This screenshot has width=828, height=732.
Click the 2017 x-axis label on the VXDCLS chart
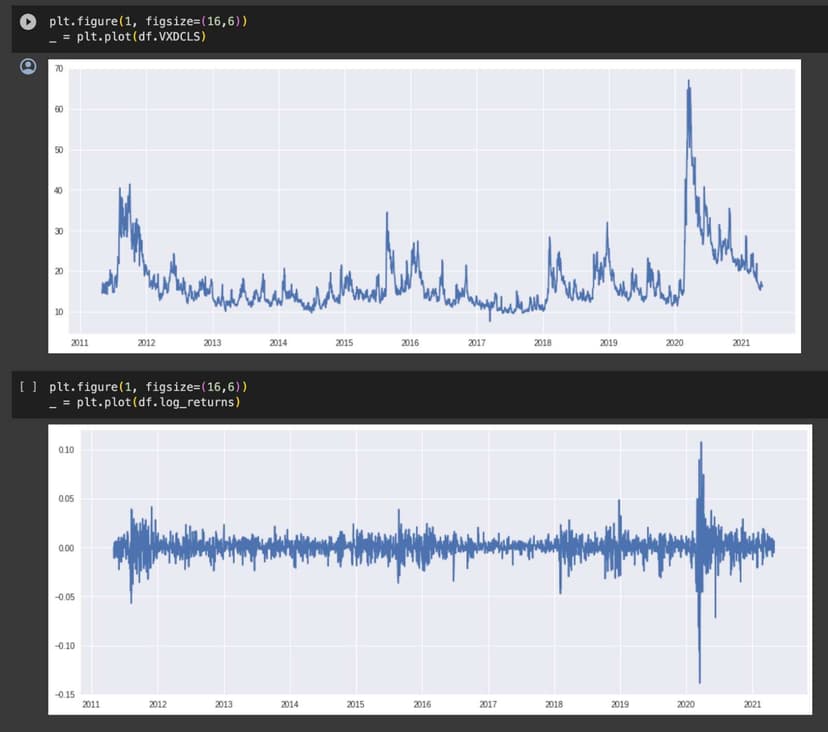[x=476, y=343]
